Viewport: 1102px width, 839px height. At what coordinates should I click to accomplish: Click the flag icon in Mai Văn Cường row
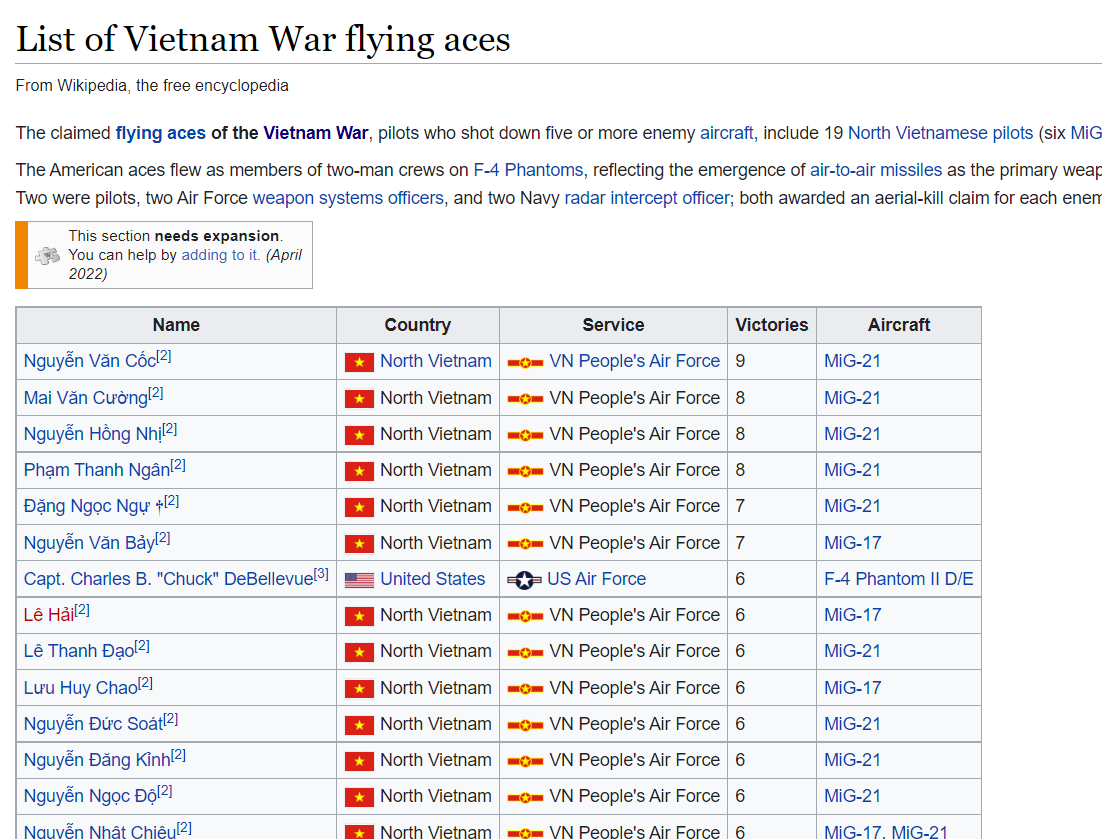pyautogui.click(x=359, y=399)
